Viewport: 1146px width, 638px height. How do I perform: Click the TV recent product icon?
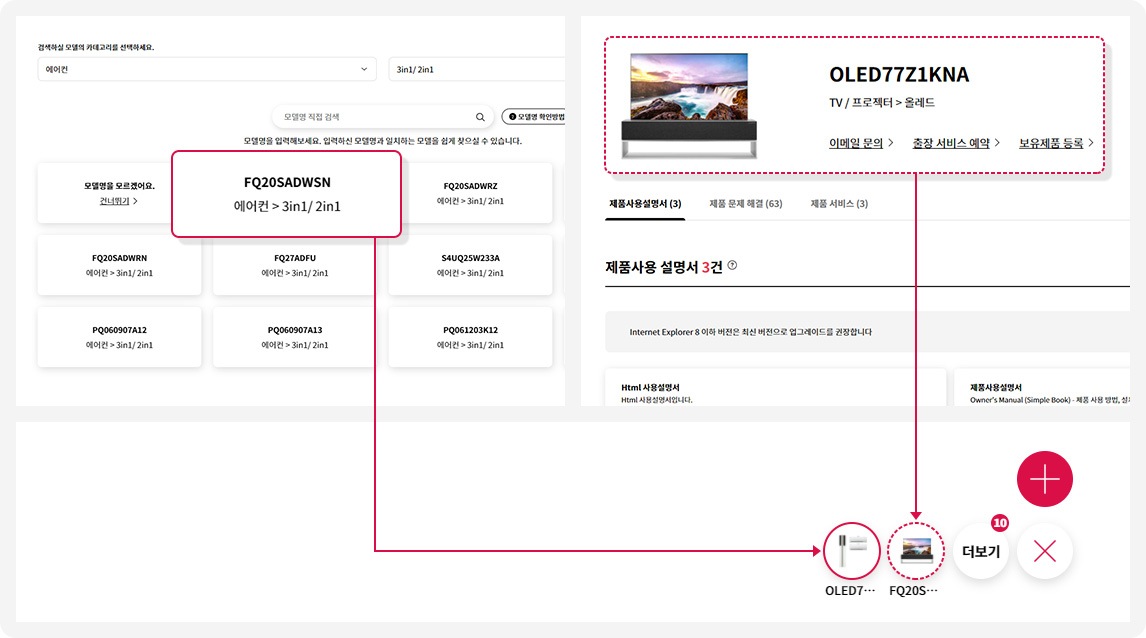pos(916,551)
